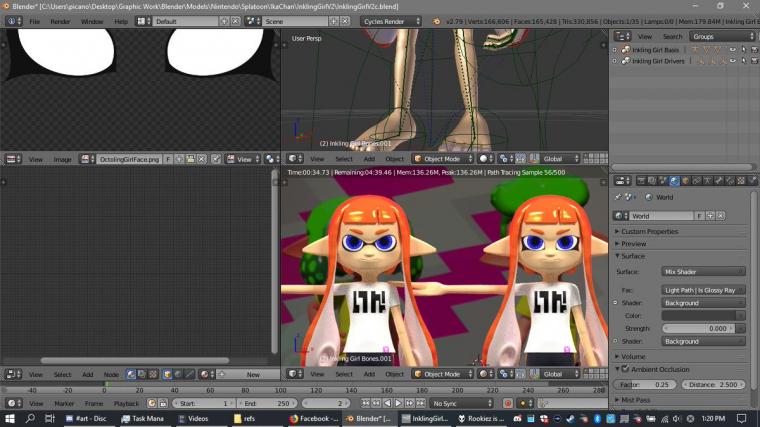Toggle renderability camera of Inkling Girl Basis
This screenshot has width=760, height=427.
[754, 50]
